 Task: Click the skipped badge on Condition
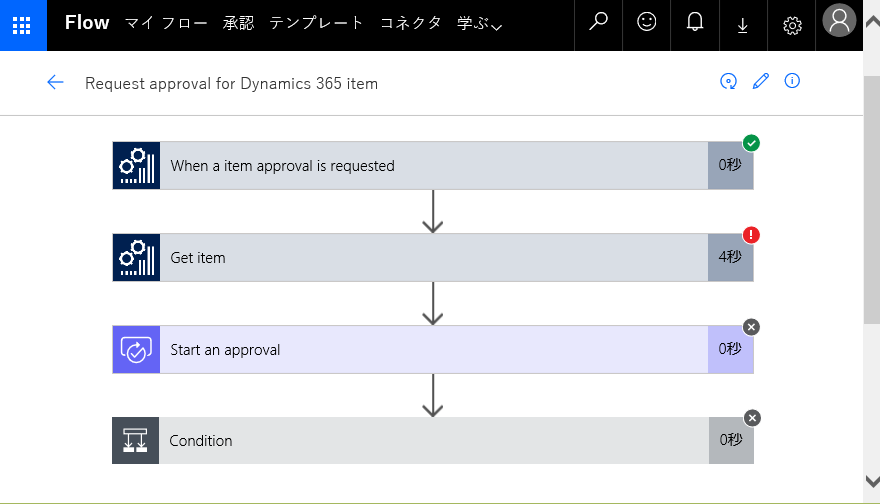[x=752, y=418]
